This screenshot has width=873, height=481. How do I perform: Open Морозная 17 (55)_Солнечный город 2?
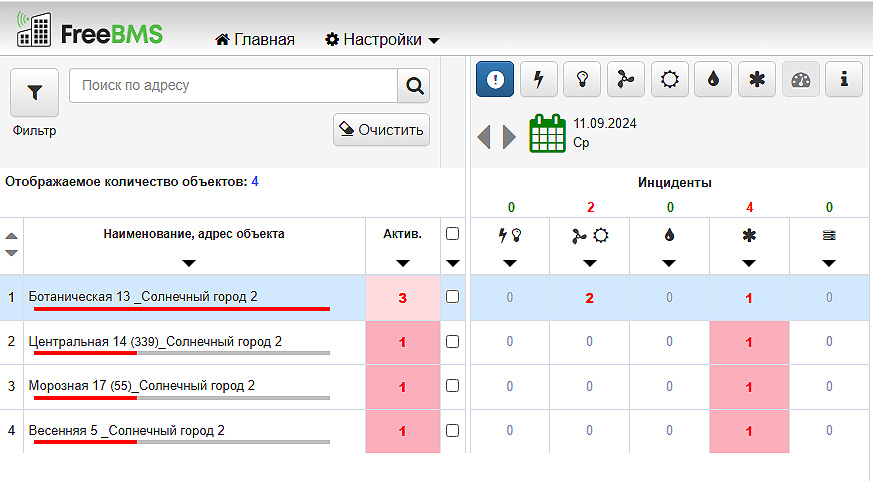coord(141,386)
